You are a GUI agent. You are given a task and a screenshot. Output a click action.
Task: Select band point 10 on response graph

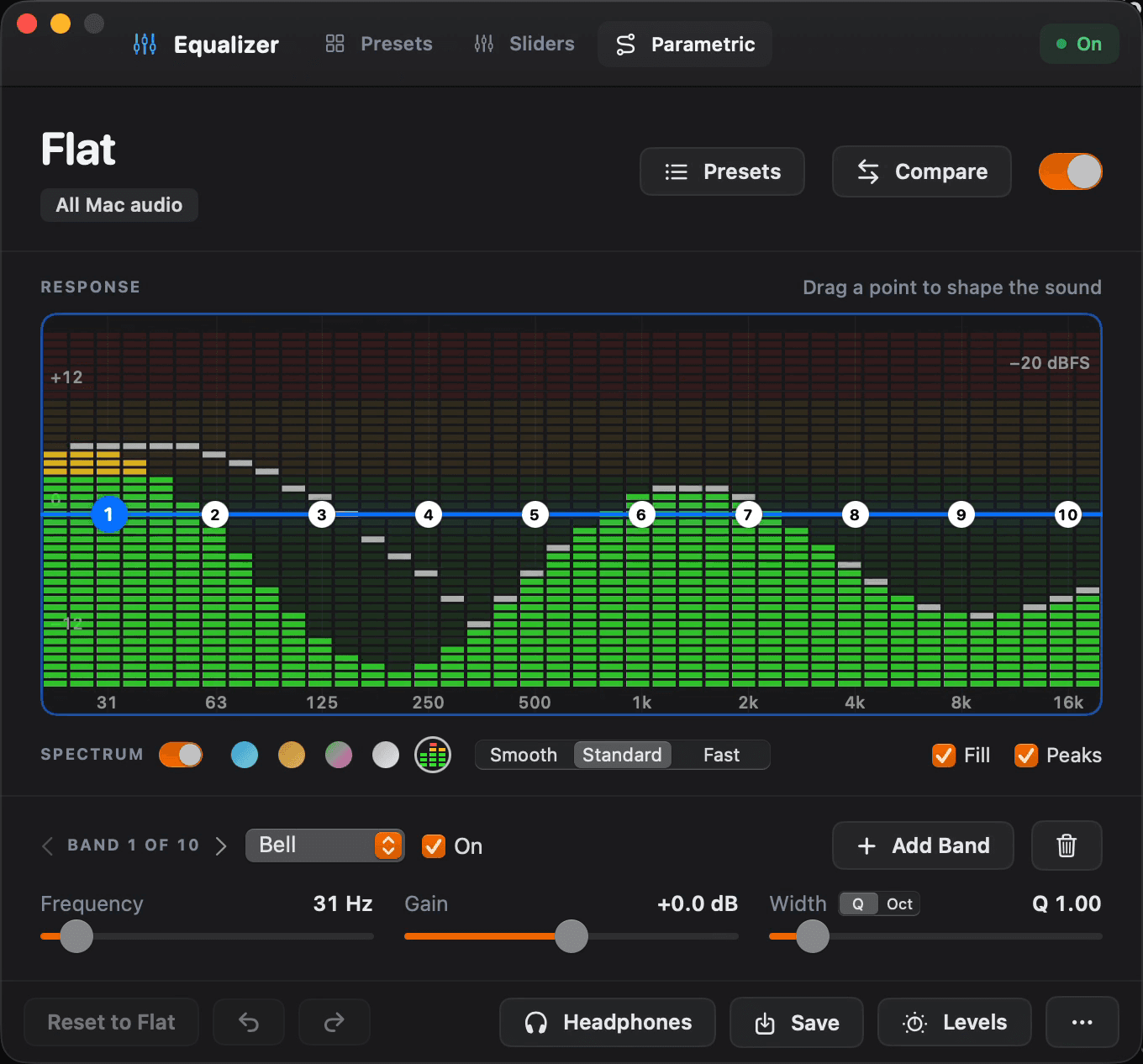pos(1067,514)
